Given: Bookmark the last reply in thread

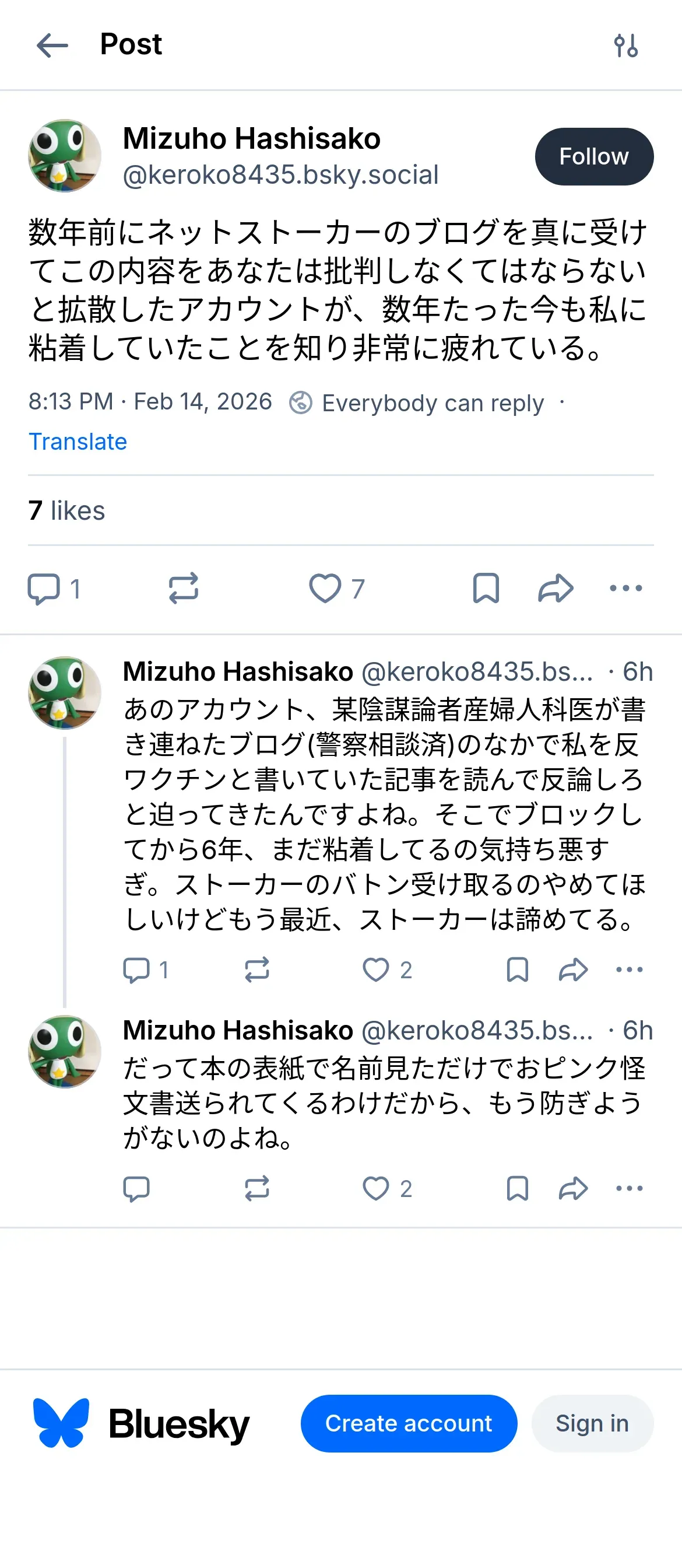Looking at the screenshot, I should point(517,1188).
